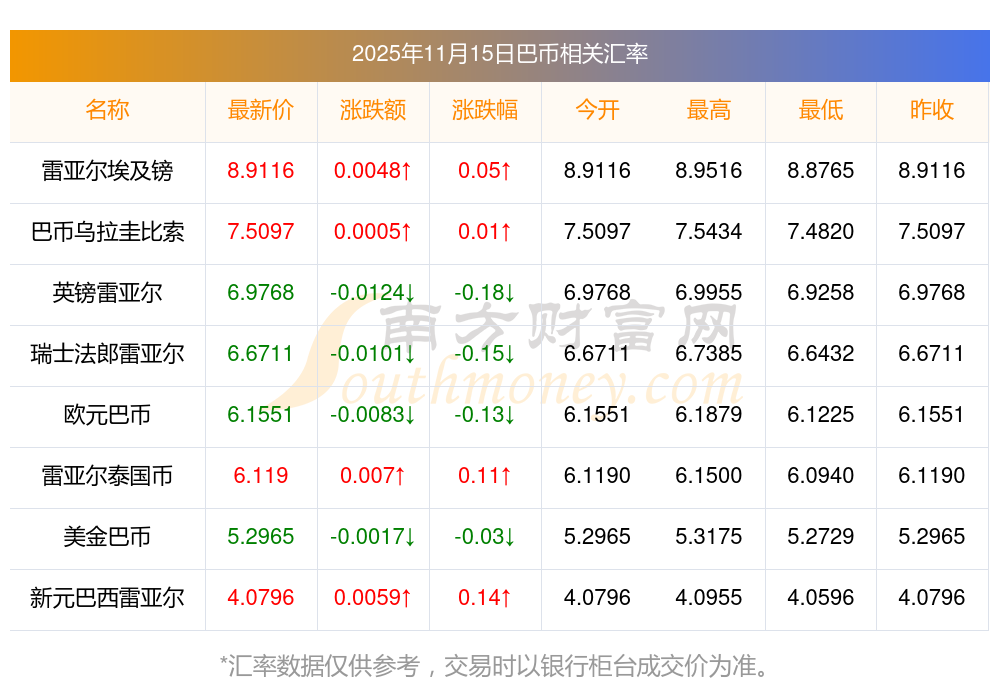
Task: Open the 欧元巴币 row name
Action: (107, 415)
